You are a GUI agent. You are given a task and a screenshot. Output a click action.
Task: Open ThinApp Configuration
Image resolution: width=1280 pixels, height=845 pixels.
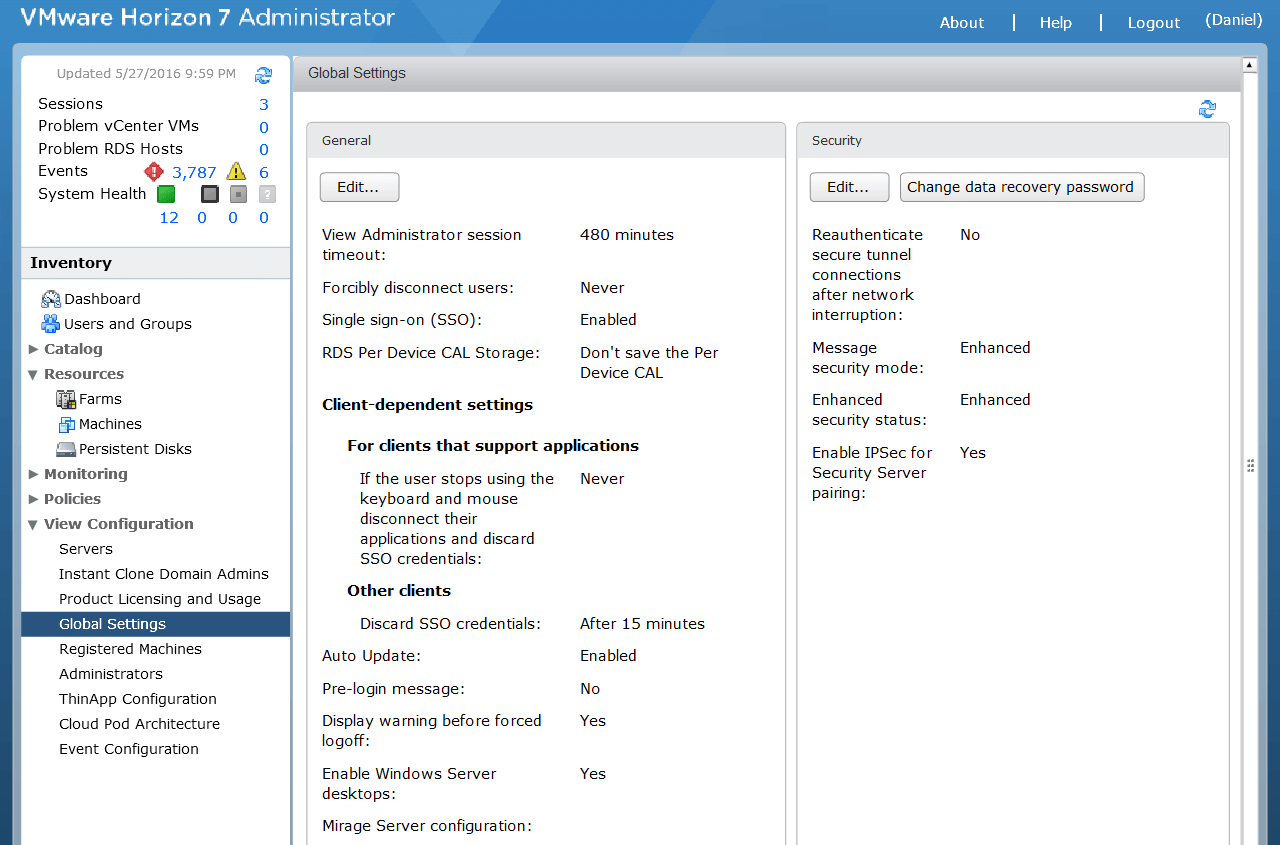138,699
